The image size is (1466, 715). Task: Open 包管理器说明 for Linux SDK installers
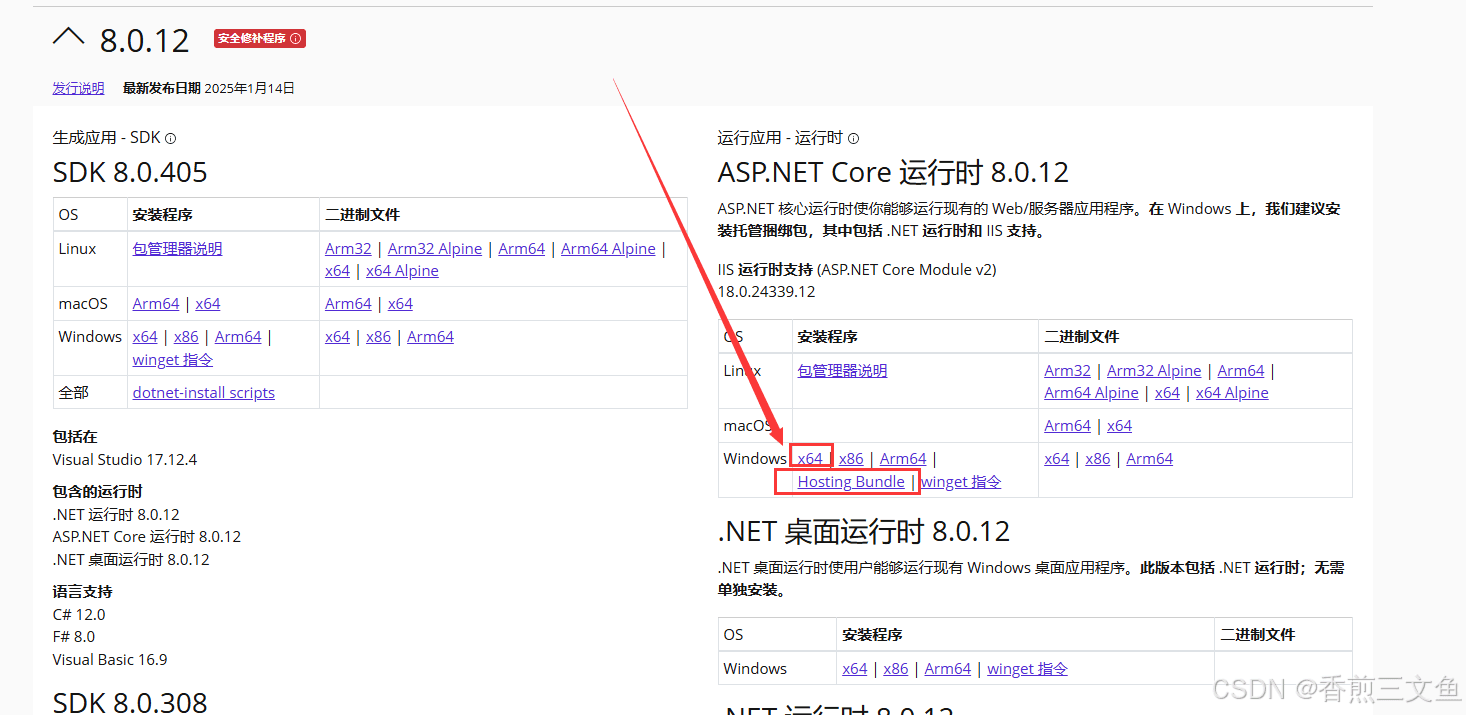tap(177, 248)
